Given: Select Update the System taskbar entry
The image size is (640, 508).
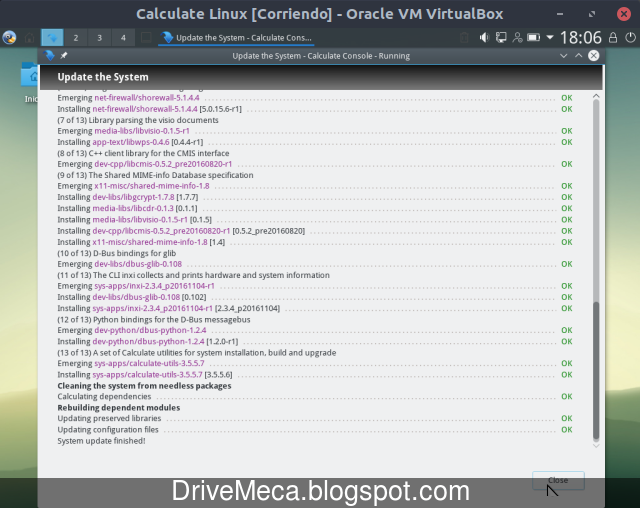Looking at the screenshot, I should [x=236, y=38].
